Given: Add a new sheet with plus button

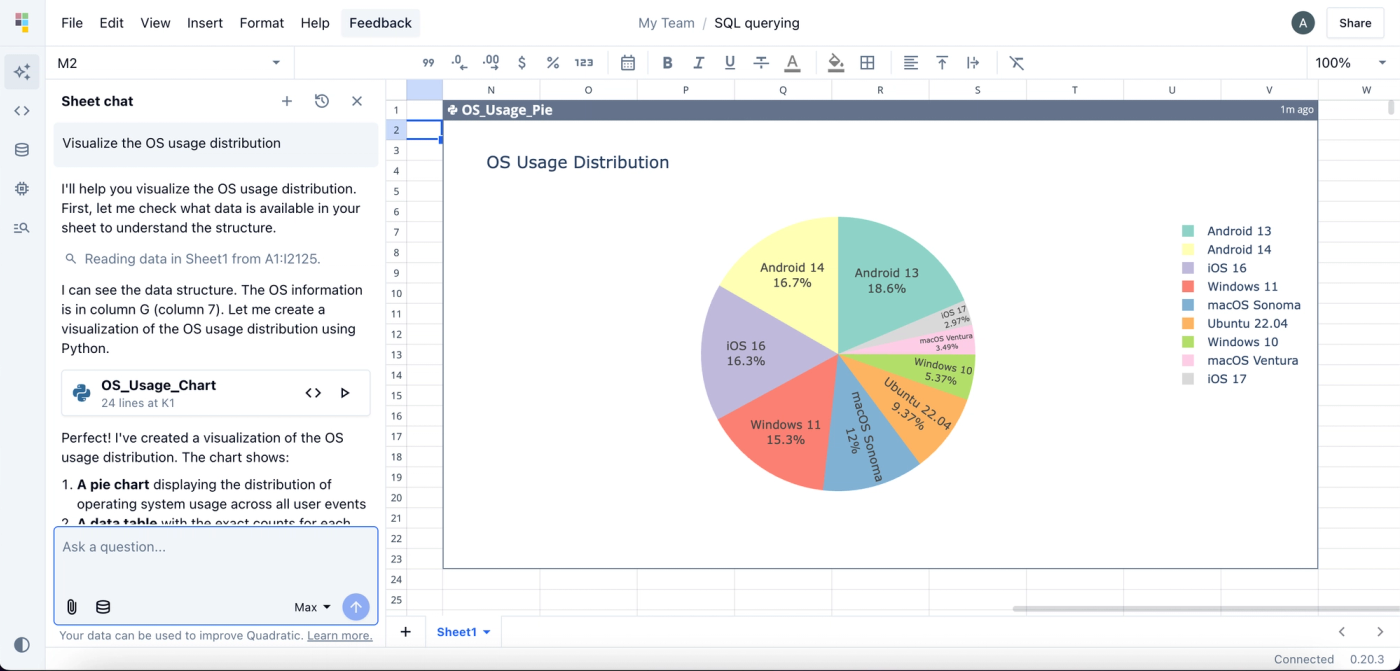Looking at the screenshot, I should tap(405, 632).
